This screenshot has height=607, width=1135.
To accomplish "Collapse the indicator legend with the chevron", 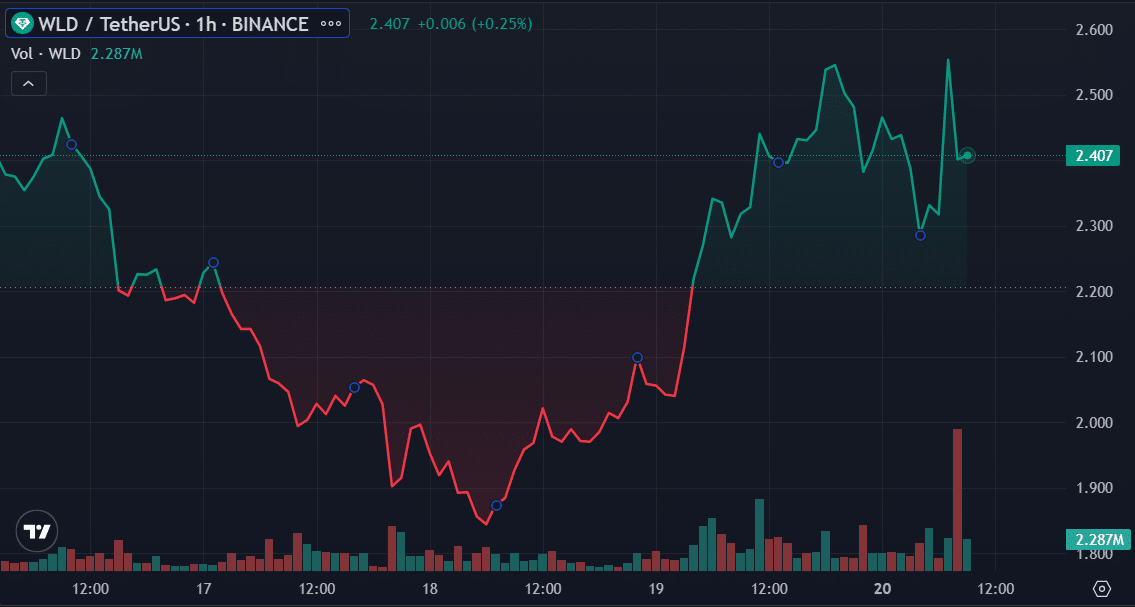I will pos(29,84).
